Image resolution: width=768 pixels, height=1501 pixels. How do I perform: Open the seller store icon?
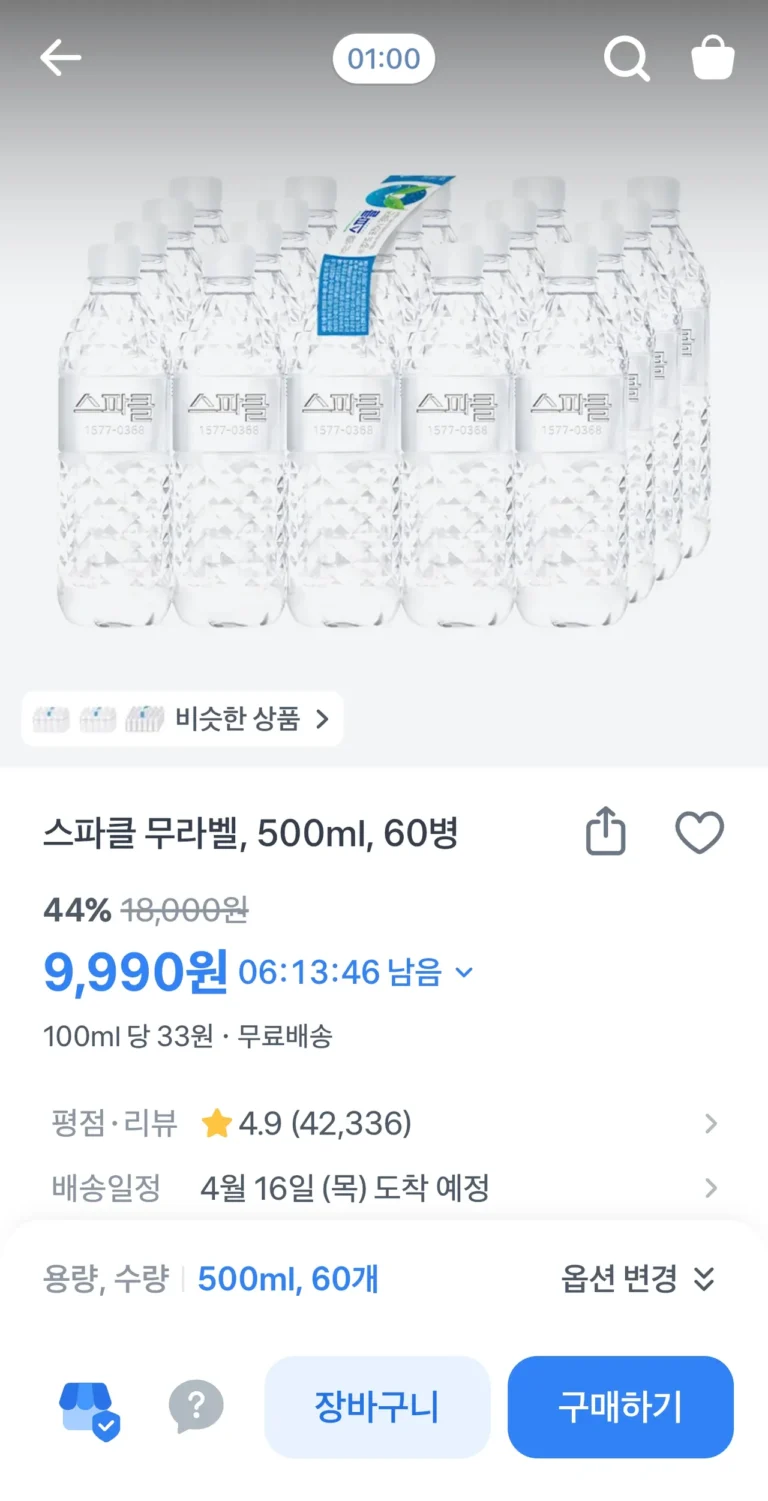pos(89,1409)
